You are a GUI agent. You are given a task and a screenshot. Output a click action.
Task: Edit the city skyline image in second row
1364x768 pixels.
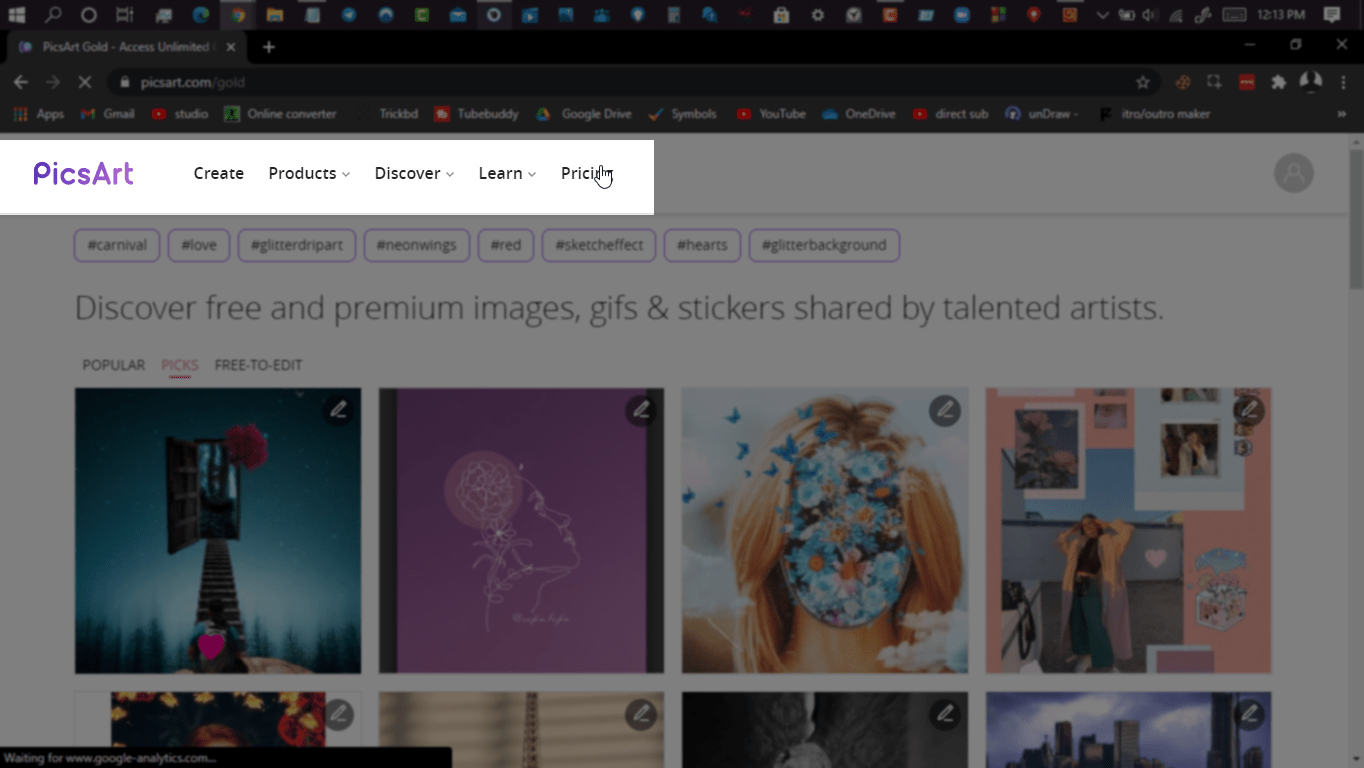pyautogui.click(x=1248, y=714)
